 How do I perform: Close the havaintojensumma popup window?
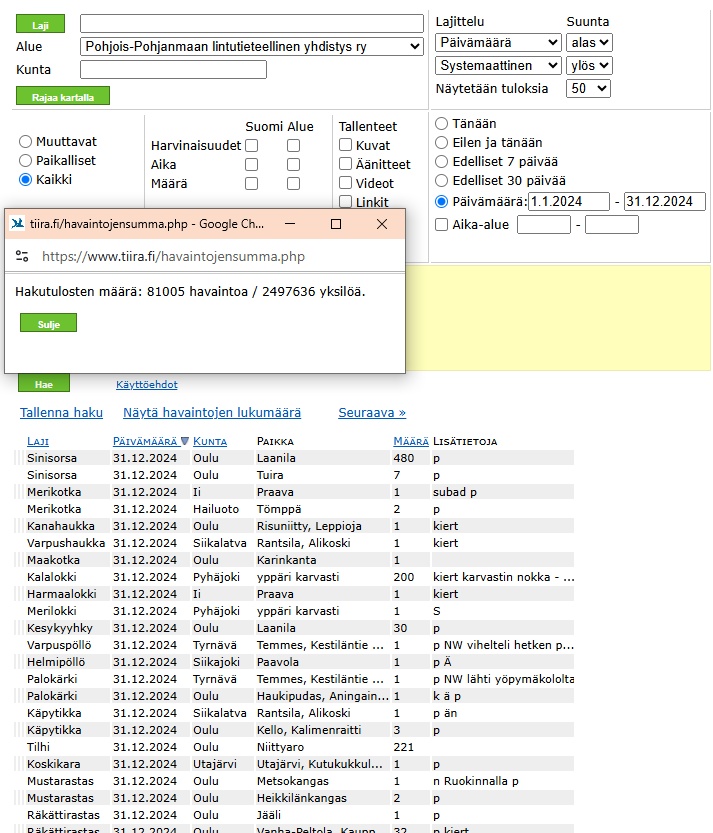(x=381, y=224)
